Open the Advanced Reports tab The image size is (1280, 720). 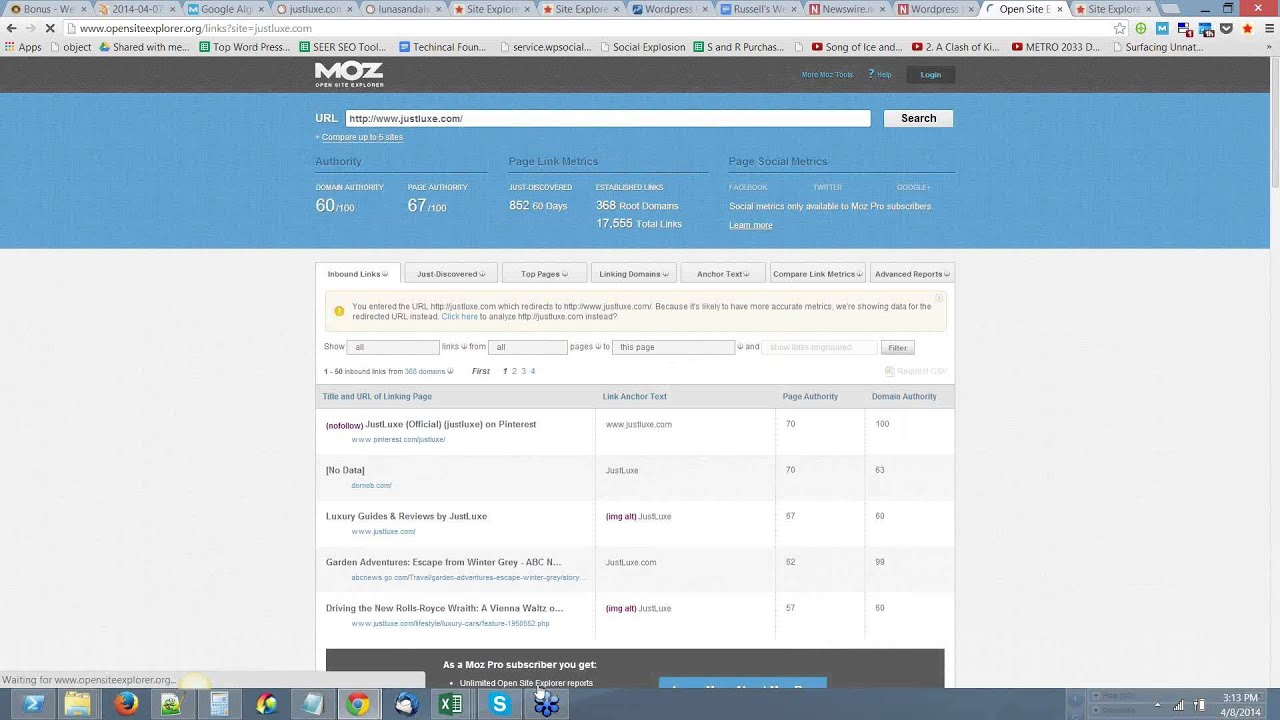point(912,274)
